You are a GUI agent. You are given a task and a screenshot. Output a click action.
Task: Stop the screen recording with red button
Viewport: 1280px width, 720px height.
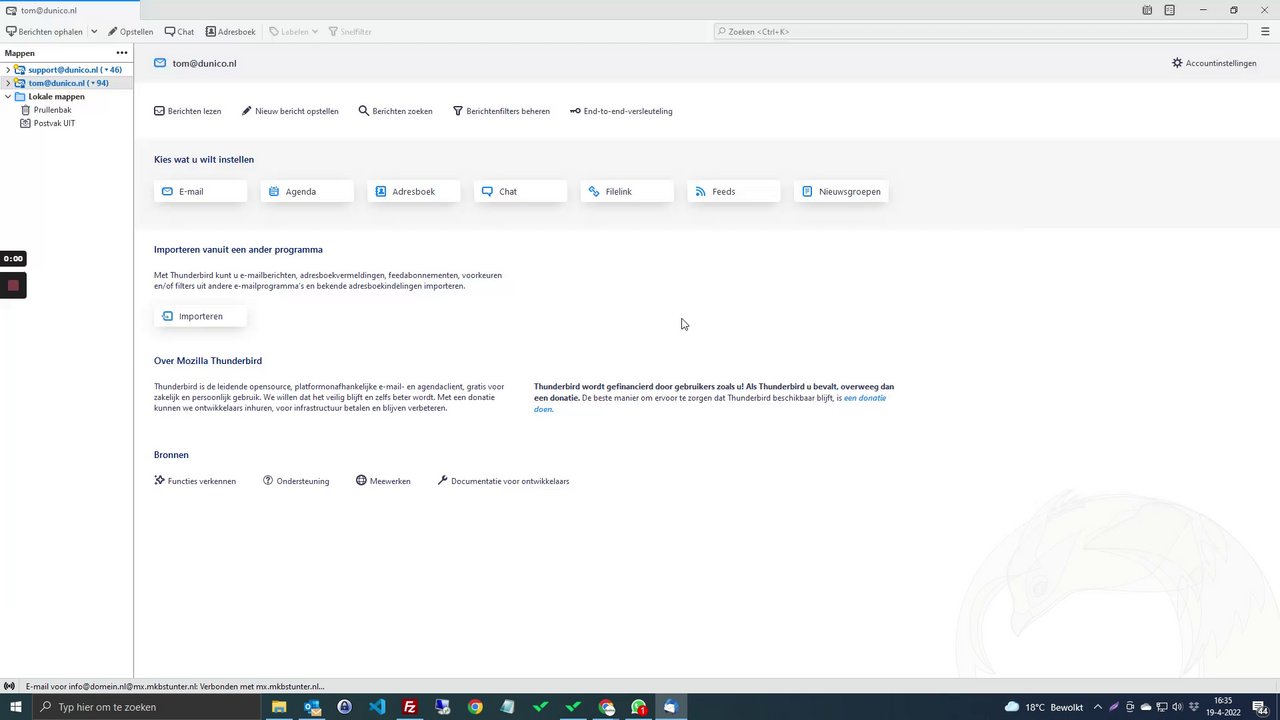[x=13, y=285]
